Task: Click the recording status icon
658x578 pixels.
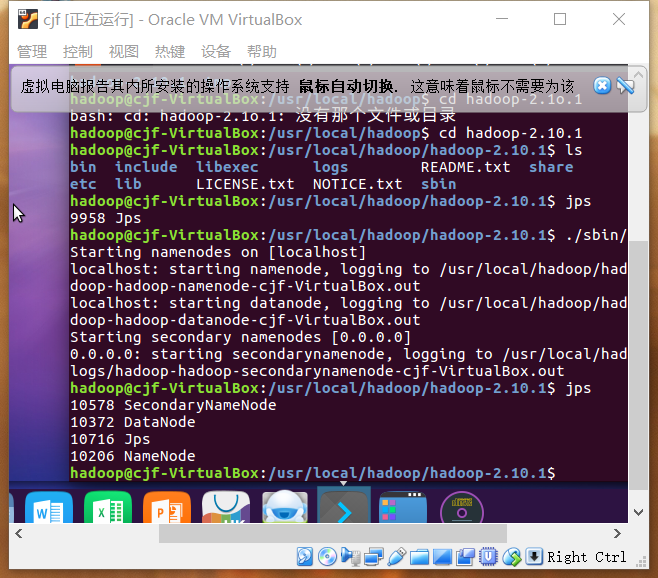Action: pyautogui.click(x=465, y=557)
